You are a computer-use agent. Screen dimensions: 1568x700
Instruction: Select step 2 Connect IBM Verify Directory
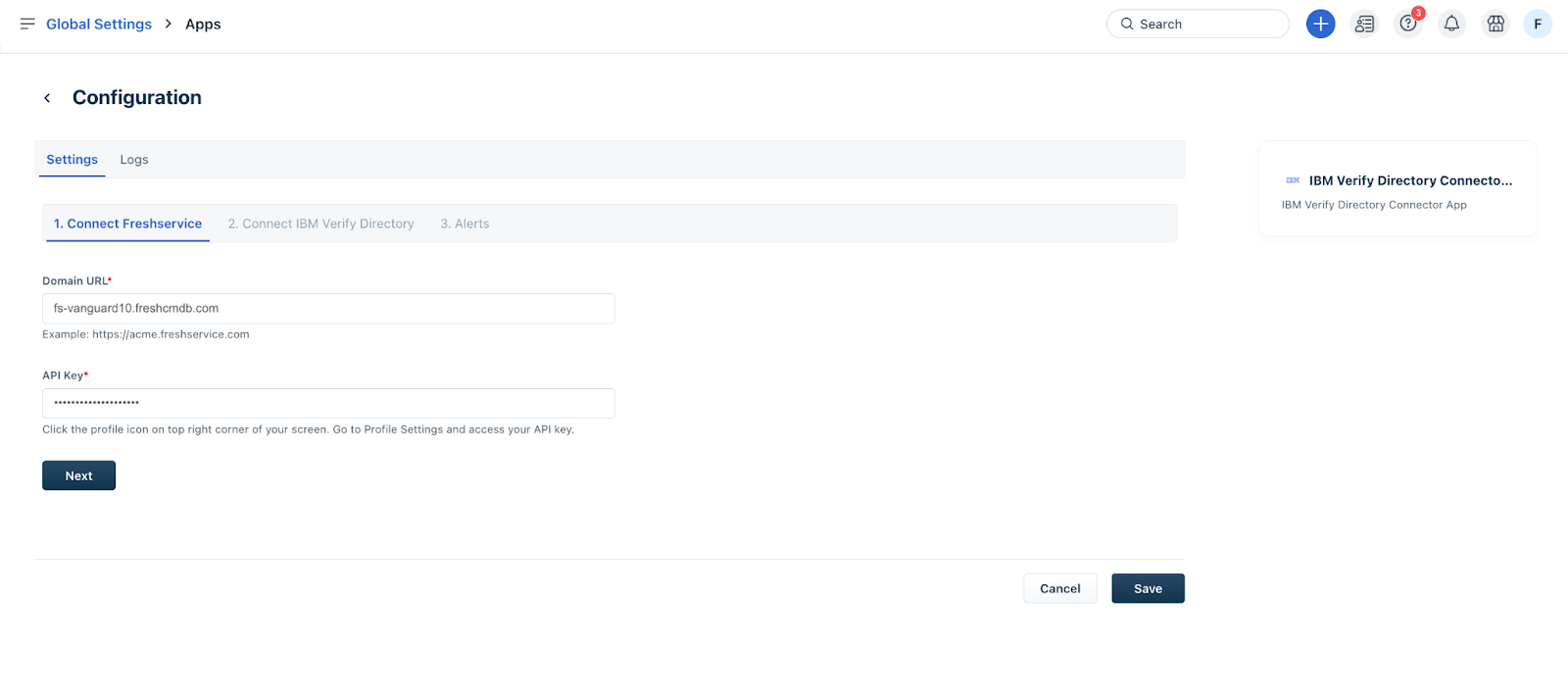(x=321, y=224)
